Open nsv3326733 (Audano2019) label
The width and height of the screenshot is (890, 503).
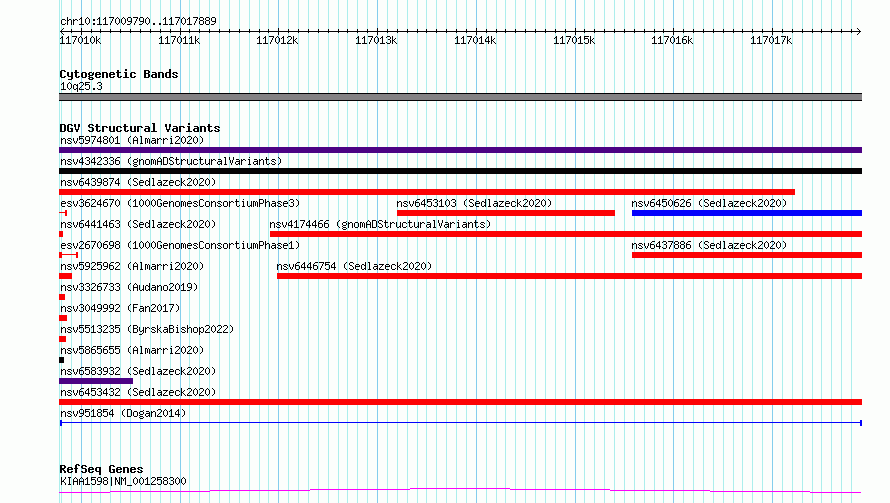tap(129, 287)
